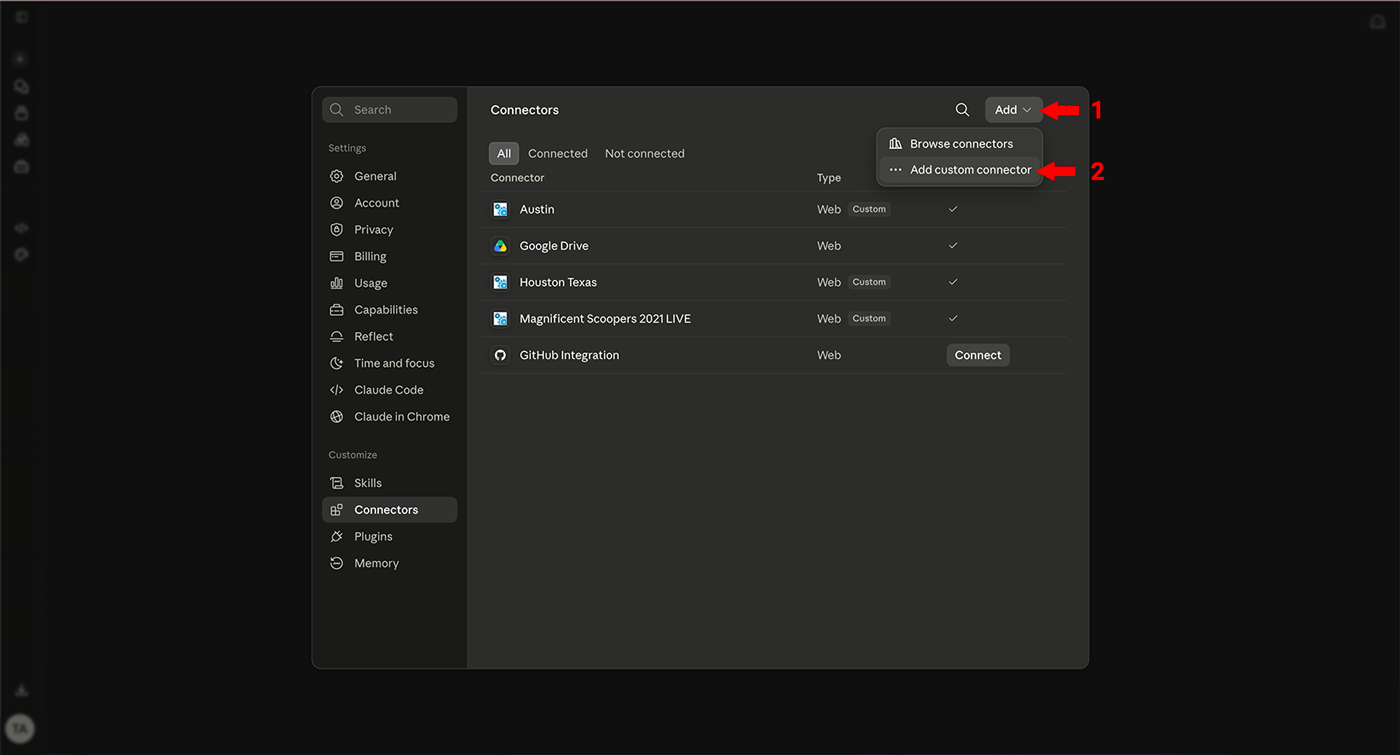
Task: Click the Time and focus moon icon
Action: [x=336, y=364]
